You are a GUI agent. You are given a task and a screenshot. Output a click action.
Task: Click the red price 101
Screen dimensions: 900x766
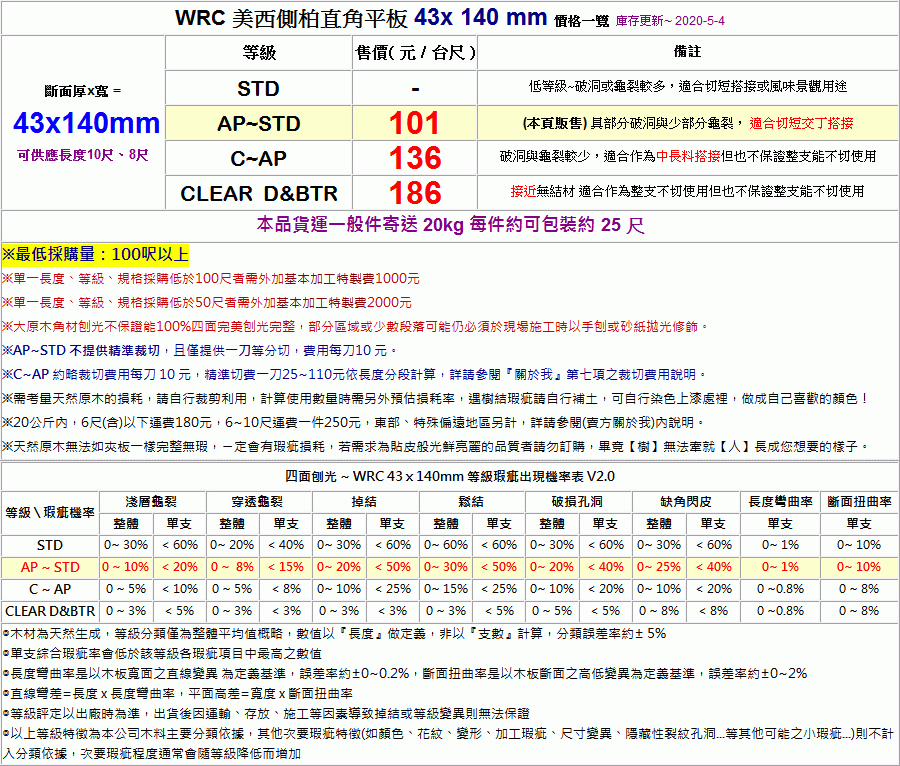414,123
